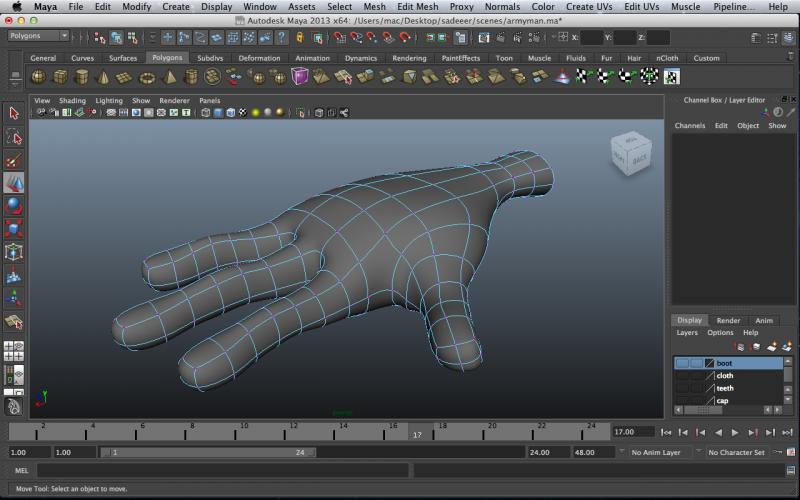
Task: Switch to the Deformation shelf tab
Action: pyautogui.click(x=259, y=58)
